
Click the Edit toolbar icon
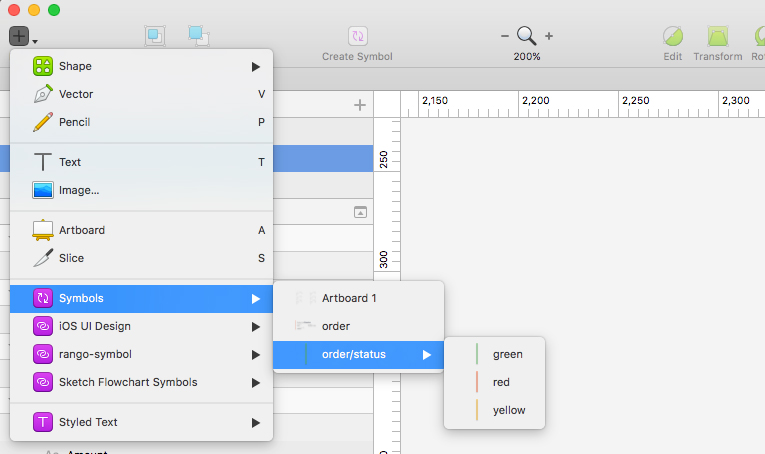pyautogui.click(x=673, y=36)
